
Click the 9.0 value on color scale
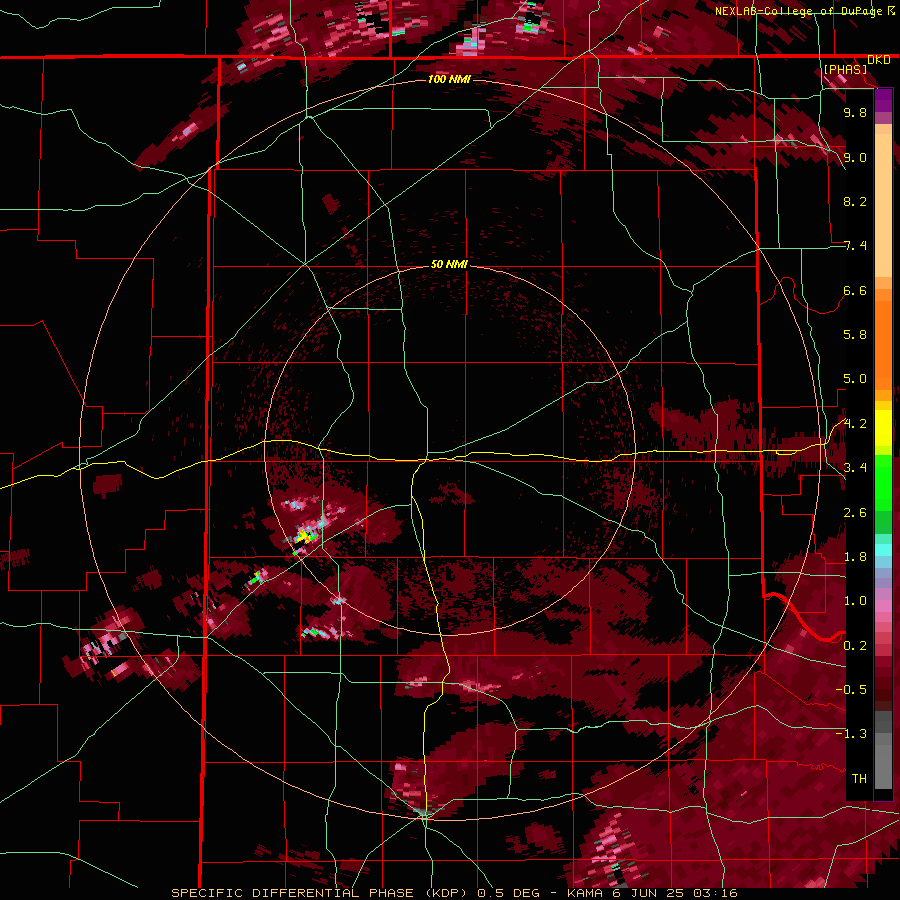[x=855, y=158]
